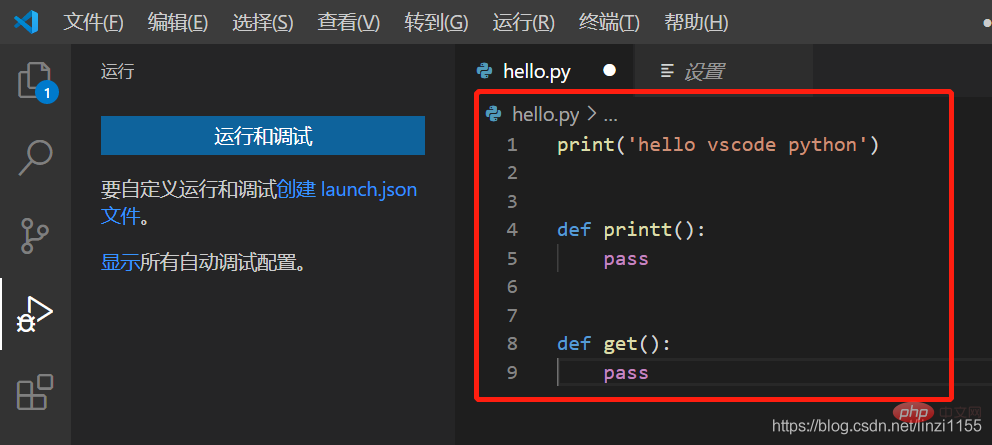The image size is (992, 445).
Task: Click 'def printt():' code line
Action: (631, 230)
